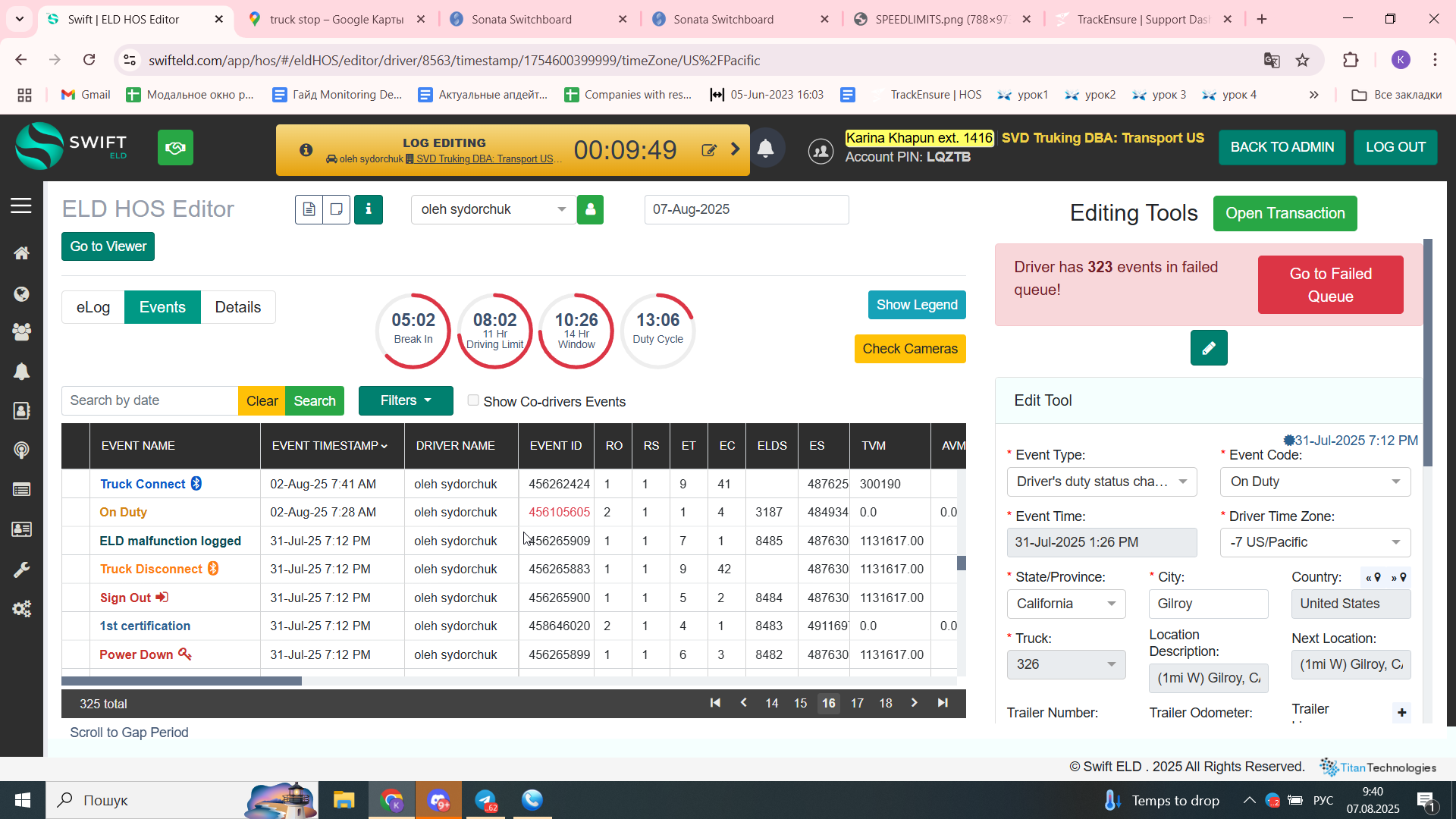Open the sidebar list view icon

pos(21,490)
